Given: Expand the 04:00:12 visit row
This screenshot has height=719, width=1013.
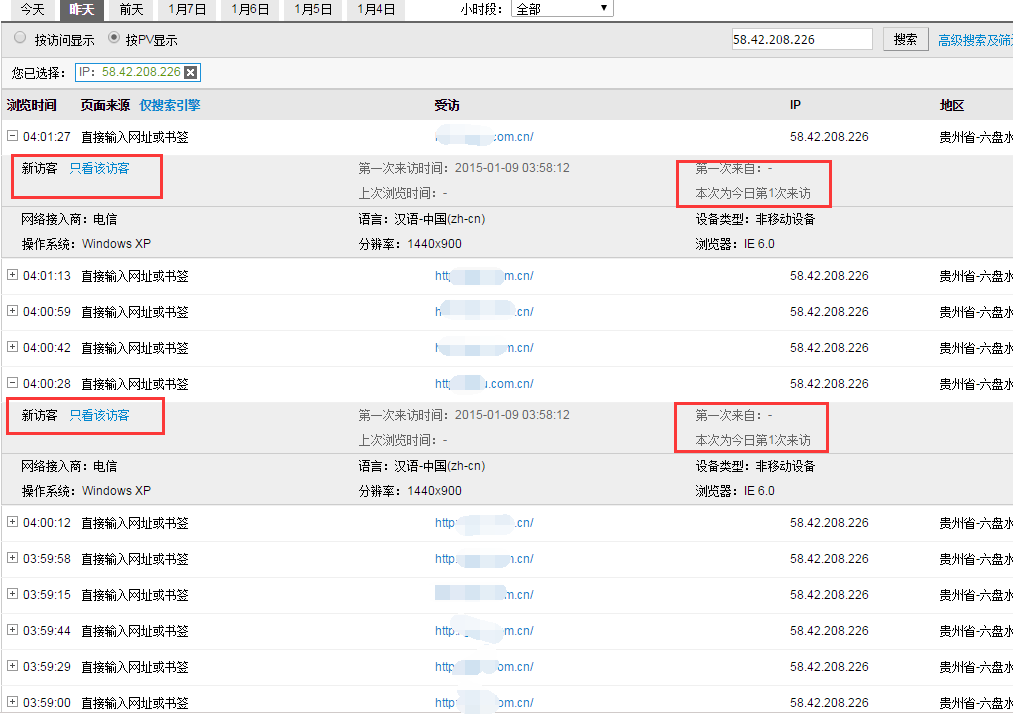Looking at the screenshot, I should (x=12, y=522).
